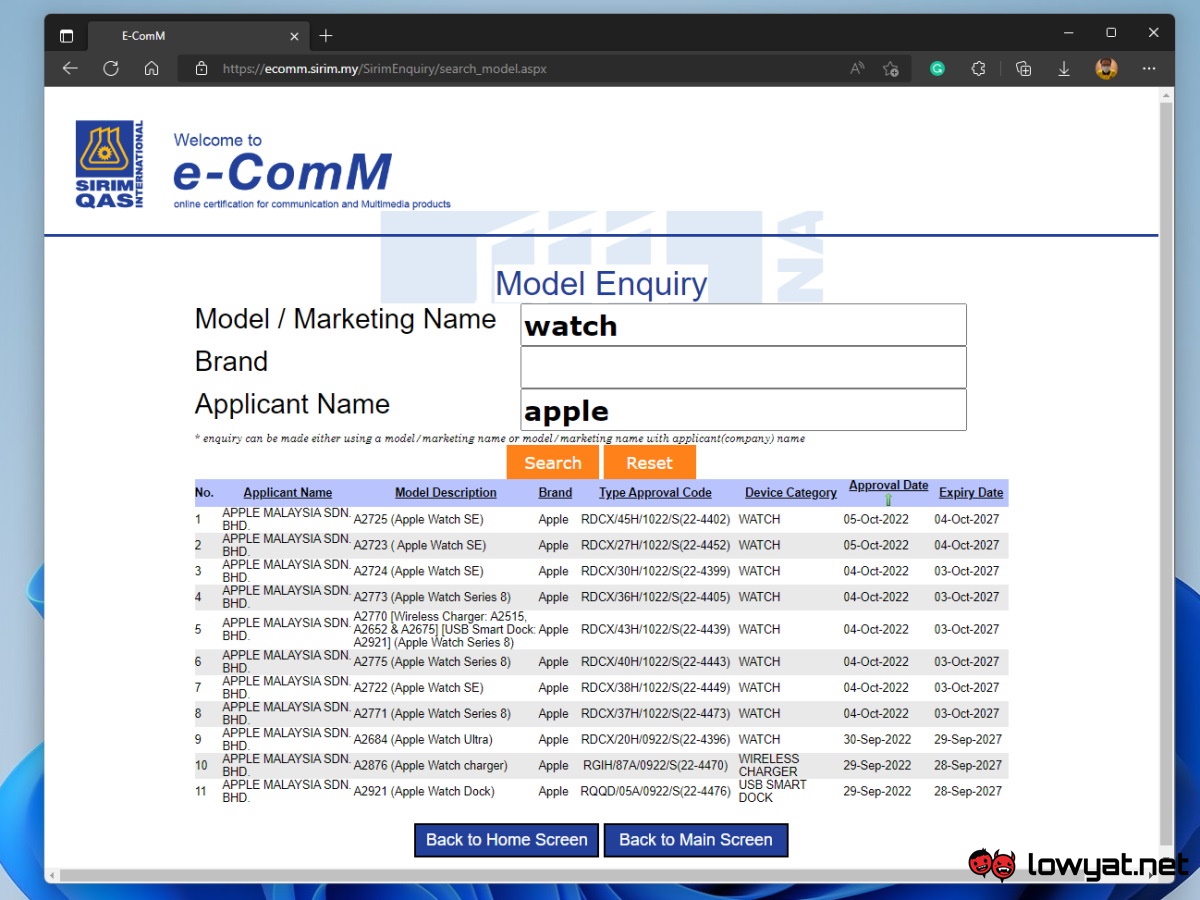
Task: Select A2725 (Apple Watch SE) cell
Action: pyautogui.click(x=419, y=519)
